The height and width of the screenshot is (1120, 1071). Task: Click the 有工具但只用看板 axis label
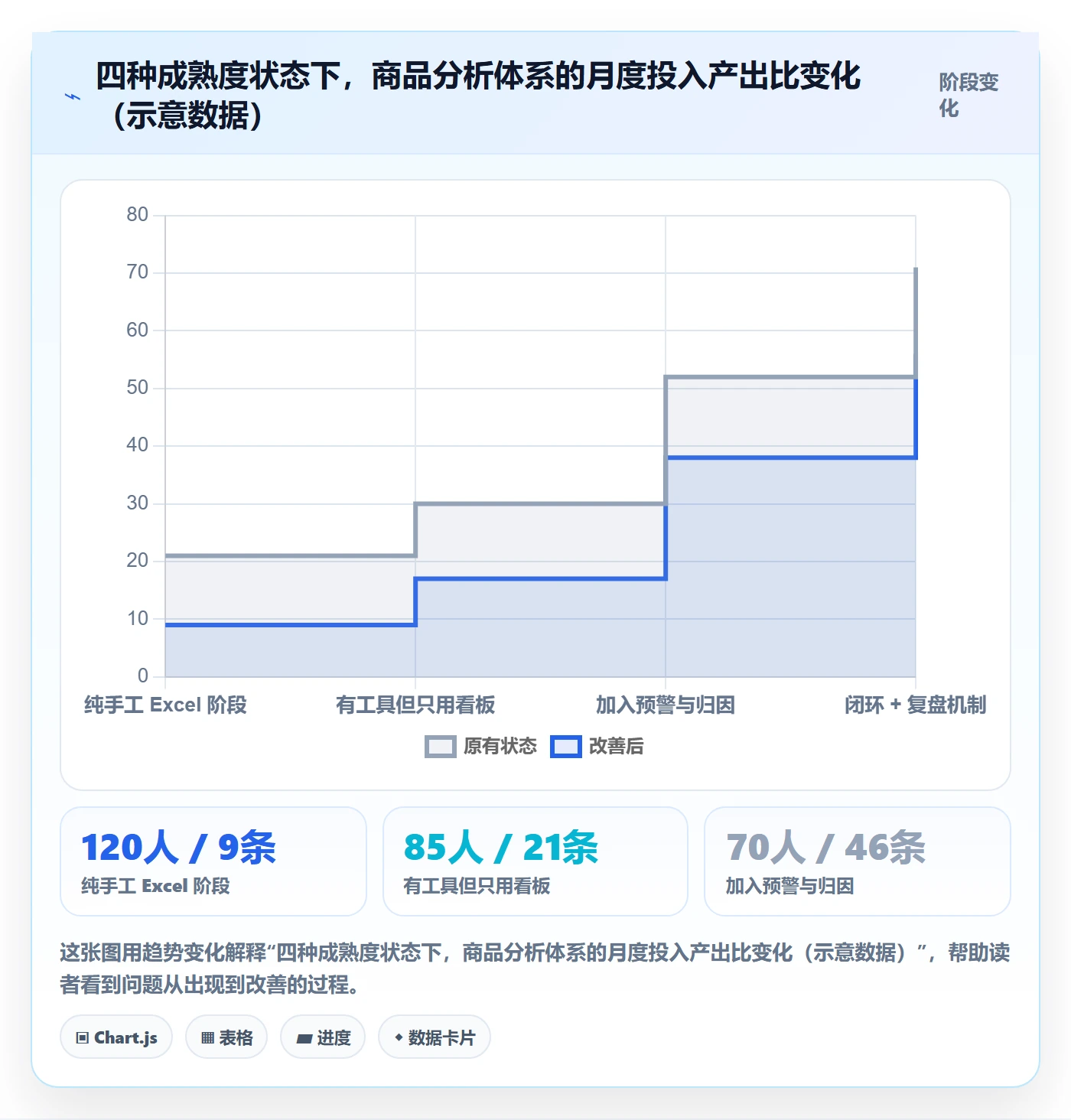(x=415, y=705)
